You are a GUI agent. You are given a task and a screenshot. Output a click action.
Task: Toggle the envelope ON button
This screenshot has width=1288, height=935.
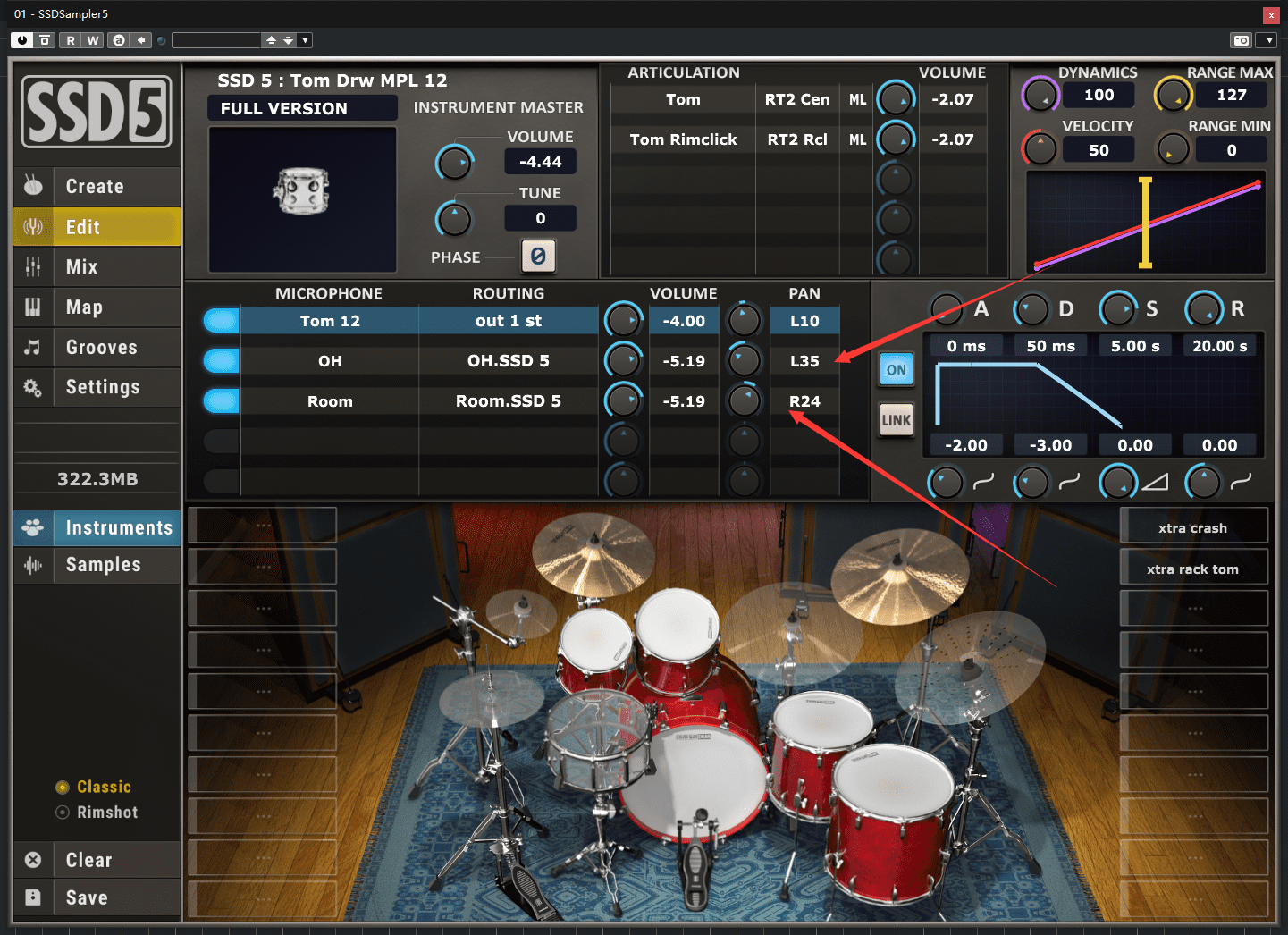click(x=896, y=370)
